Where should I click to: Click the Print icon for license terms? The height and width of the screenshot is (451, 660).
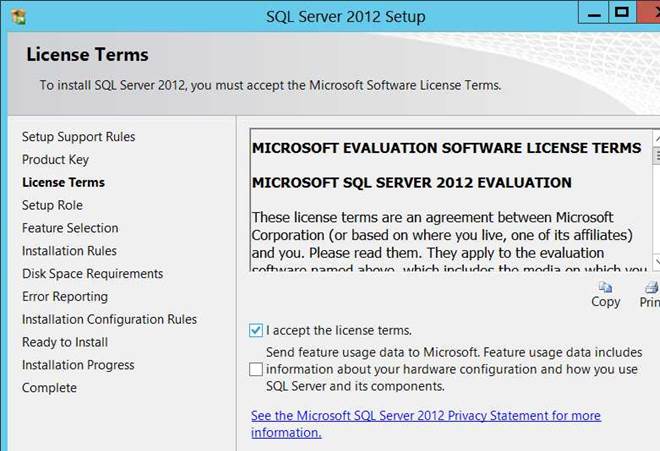(652, 288)
